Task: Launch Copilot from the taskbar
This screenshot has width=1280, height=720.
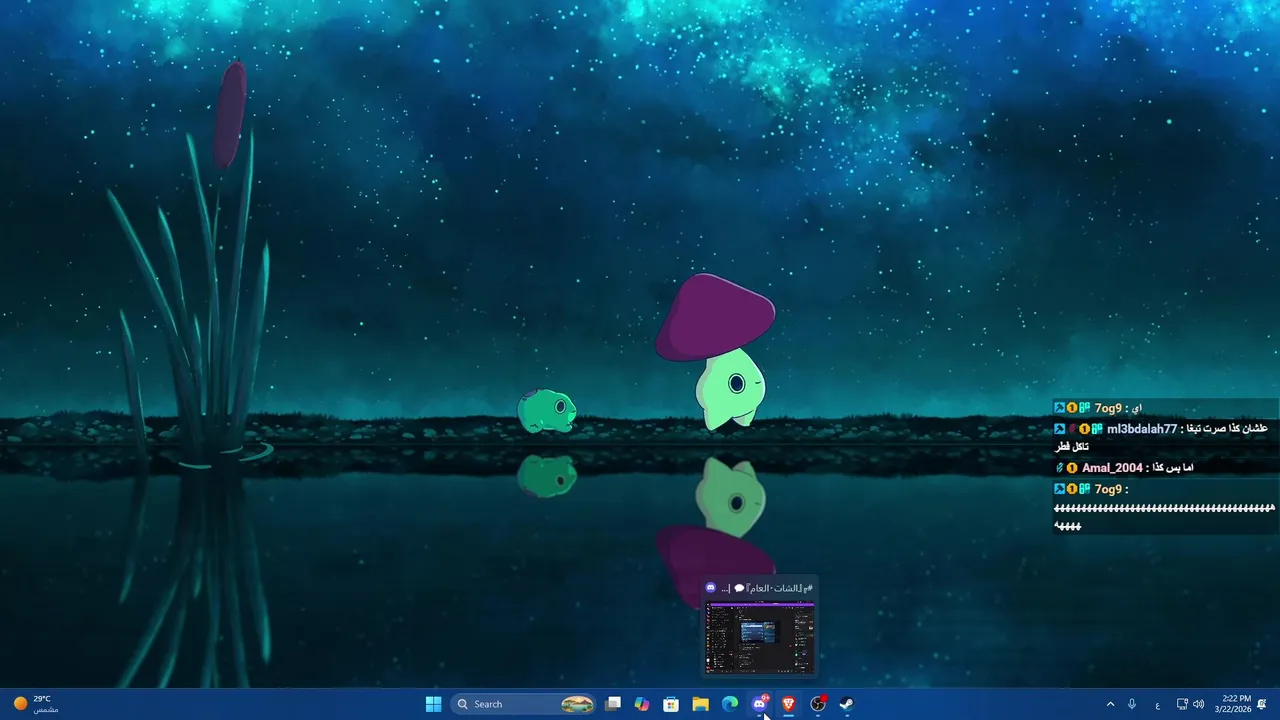Action: click(x=642, y=704)
